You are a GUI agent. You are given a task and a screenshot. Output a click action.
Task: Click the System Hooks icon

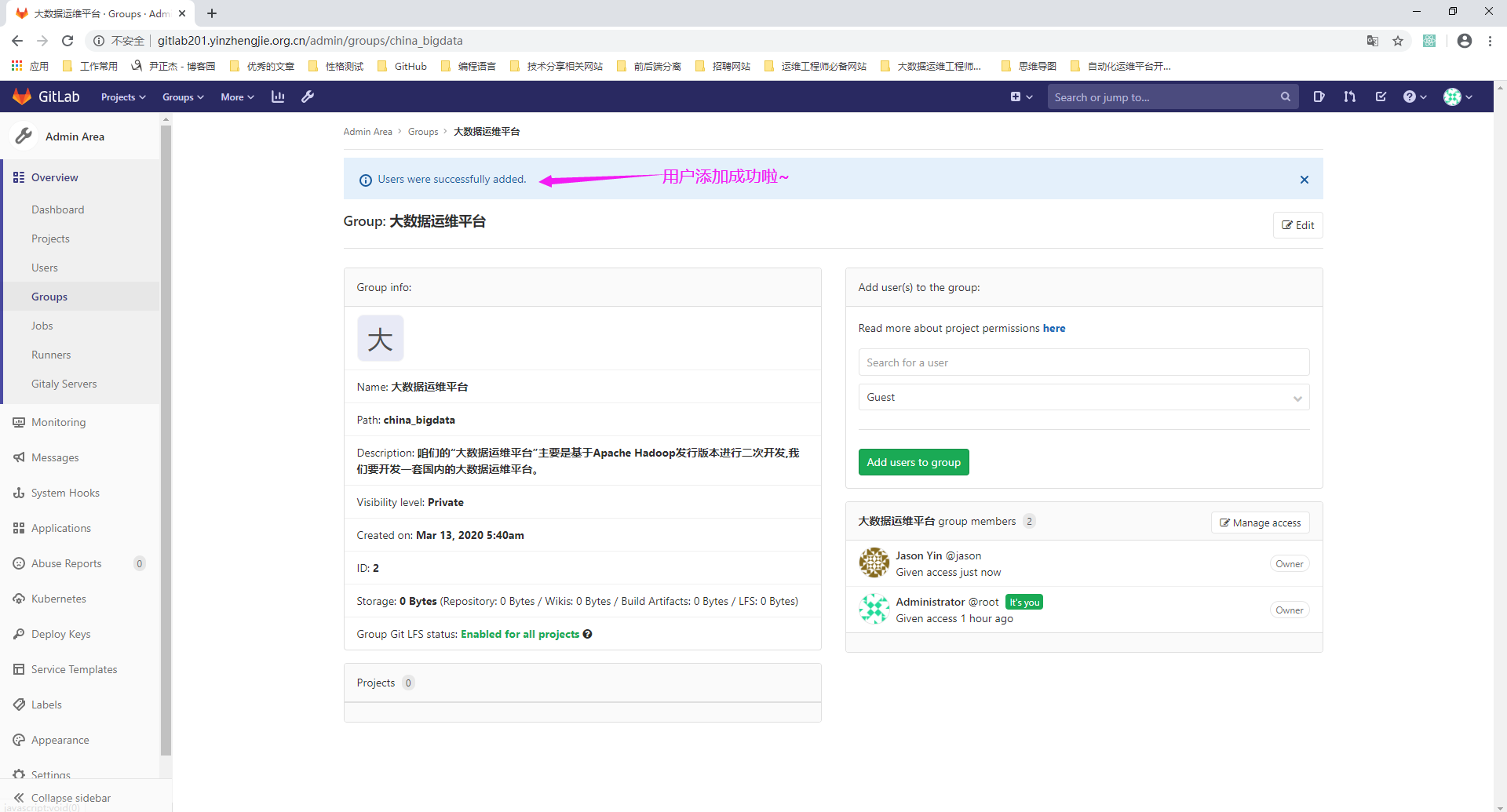19,493
